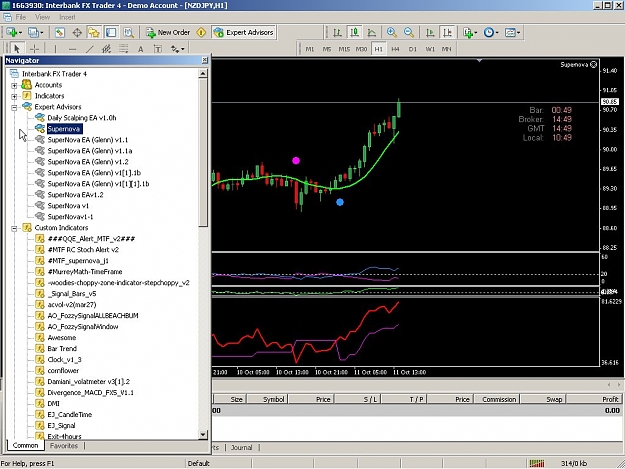The width and height of the screenshot is (625, 469).
Task: Select the Equidistant Channel tool
Action: [x=106, y=49]
